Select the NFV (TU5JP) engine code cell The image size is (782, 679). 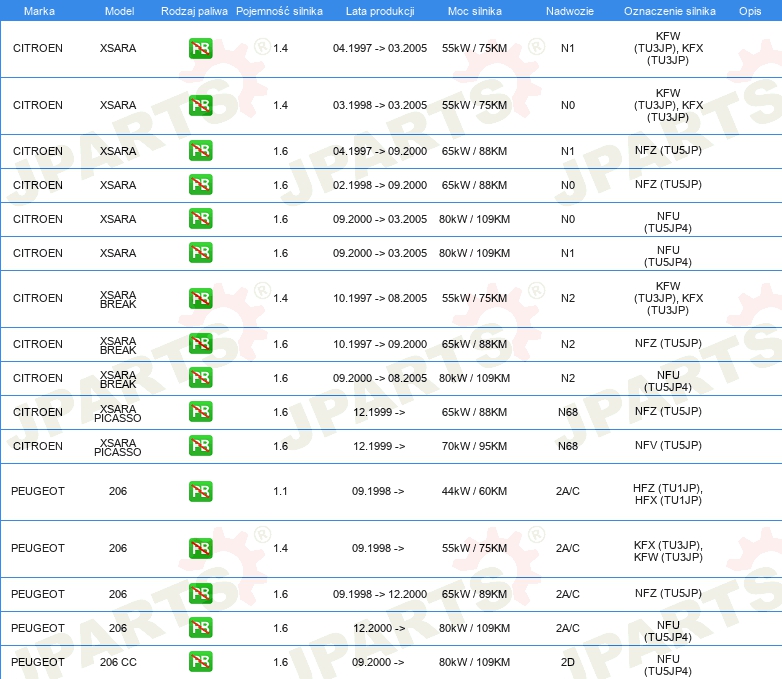point(667,446)
